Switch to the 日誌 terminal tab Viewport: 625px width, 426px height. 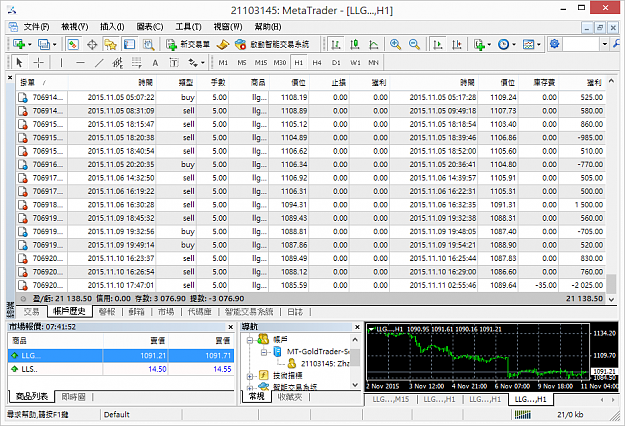tap(295, 312)
